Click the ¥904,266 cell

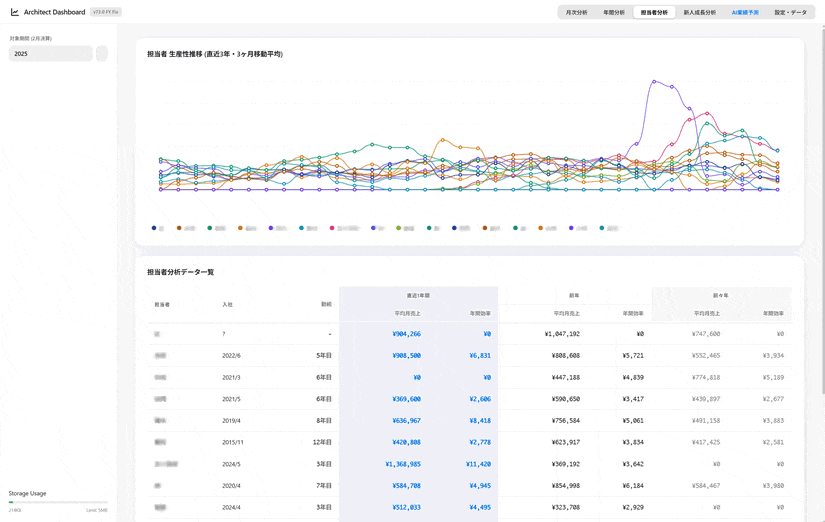(x=407, y=334)
